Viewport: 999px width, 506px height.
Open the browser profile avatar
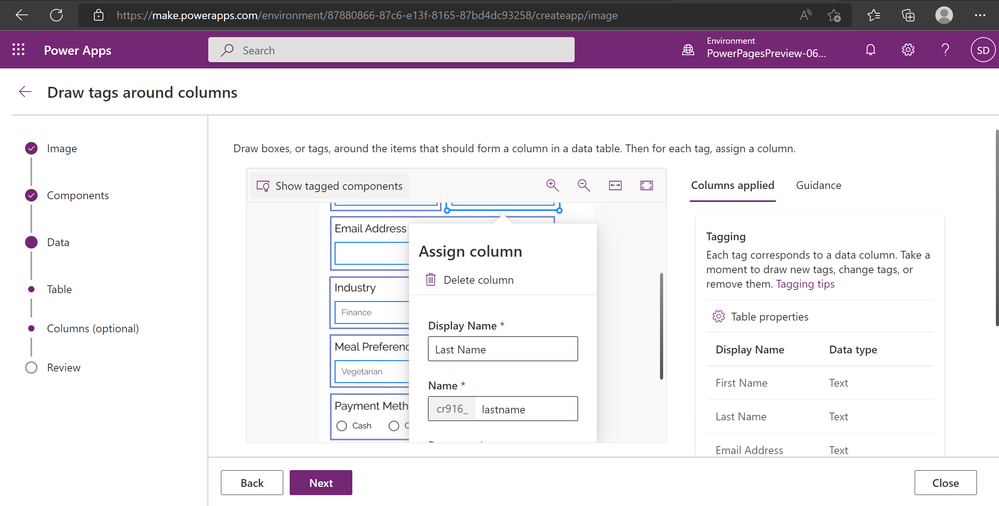coord(944,15)
